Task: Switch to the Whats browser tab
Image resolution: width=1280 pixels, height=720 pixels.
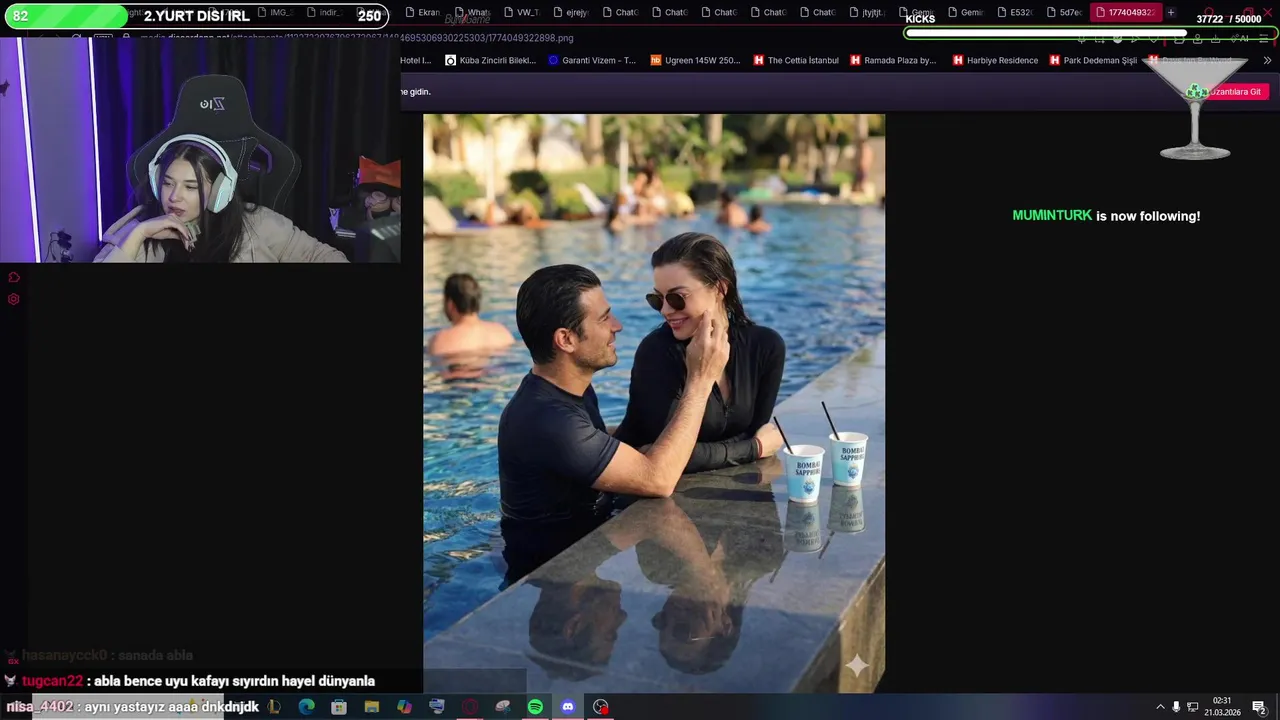Action: click(x=472, y=12)
